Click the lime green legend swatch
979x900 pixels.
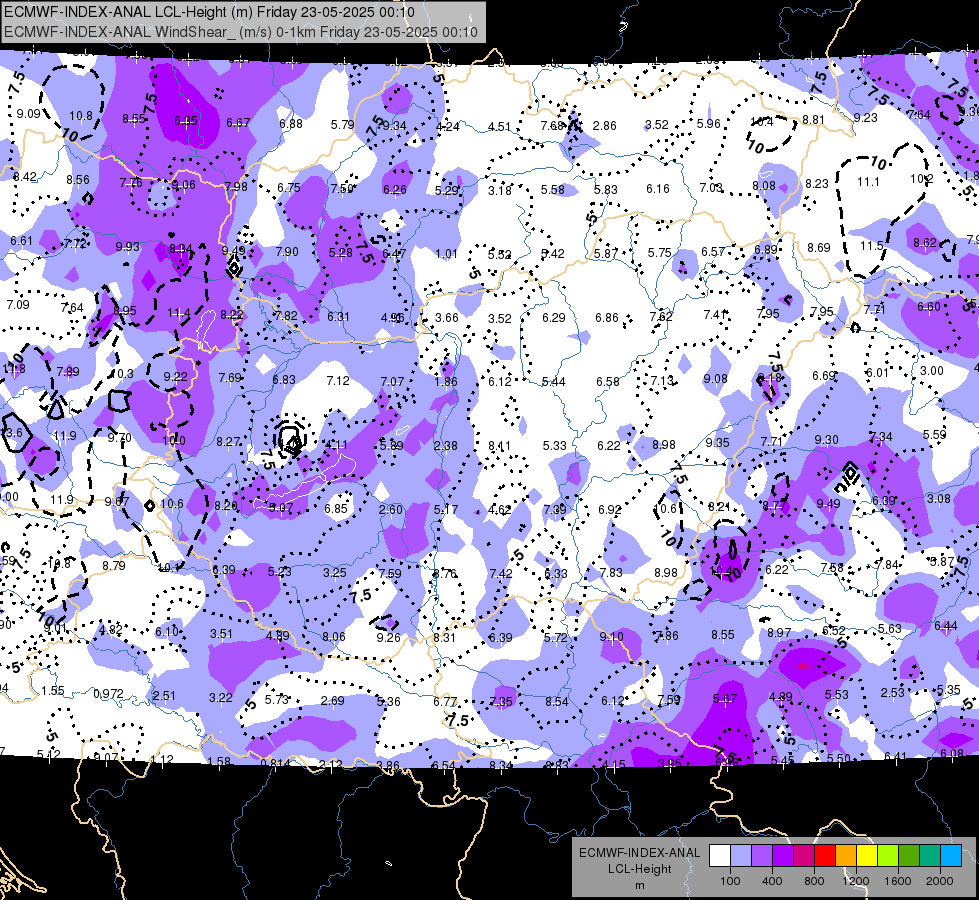pos(888,856)
